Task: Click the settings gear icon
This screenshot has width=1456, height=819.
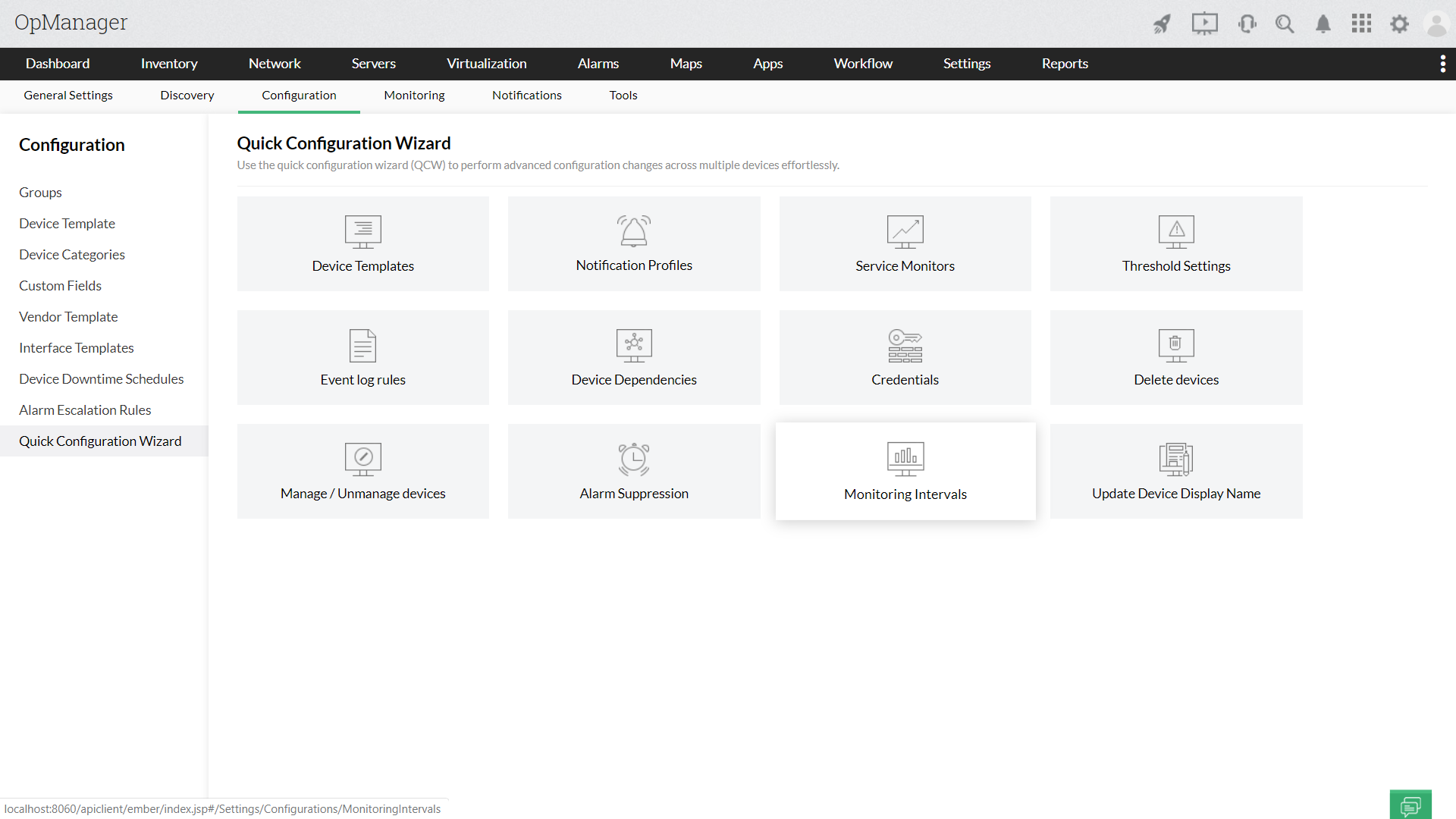Action: click(x=1399, y=24)
